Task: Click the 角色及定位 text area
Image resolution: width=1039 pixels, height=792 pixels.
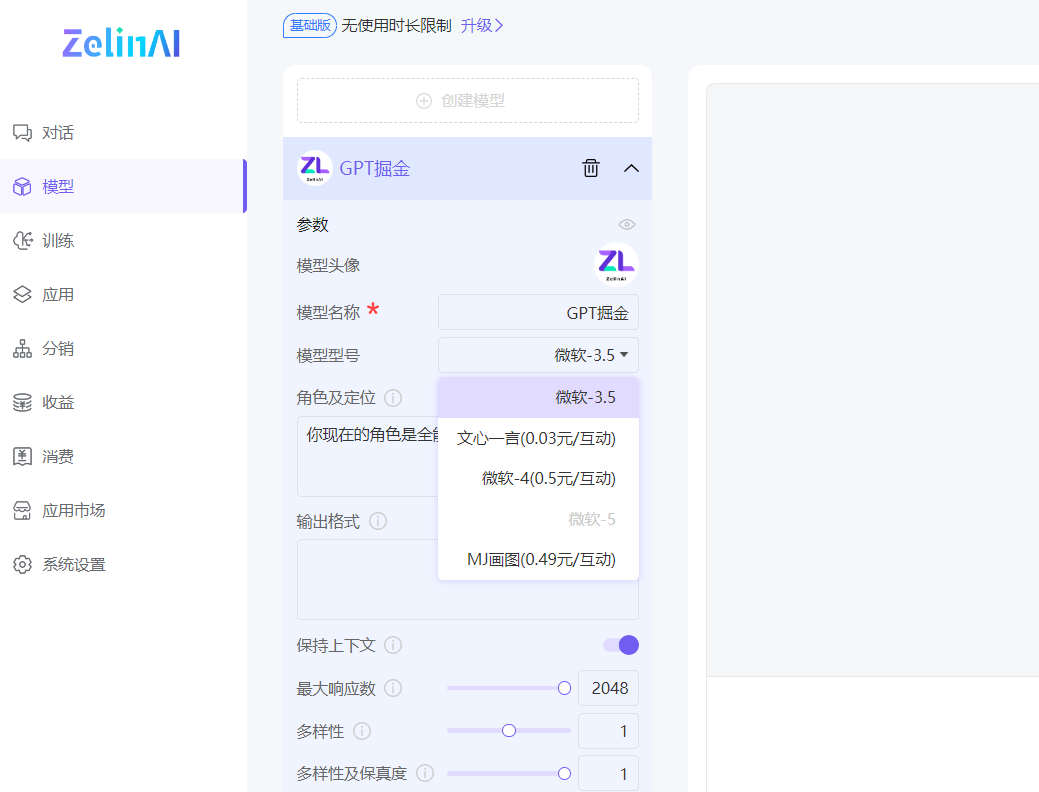Action: coord(368,457)
